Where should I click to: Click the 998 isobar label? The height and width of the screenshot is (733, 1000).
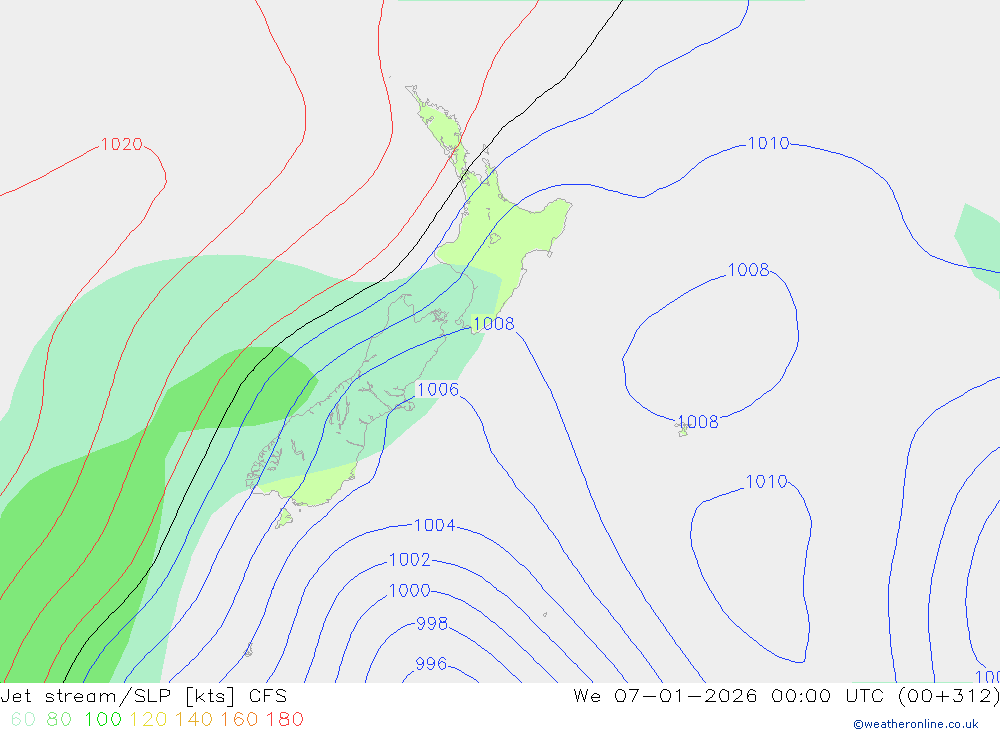click(432, 623)
